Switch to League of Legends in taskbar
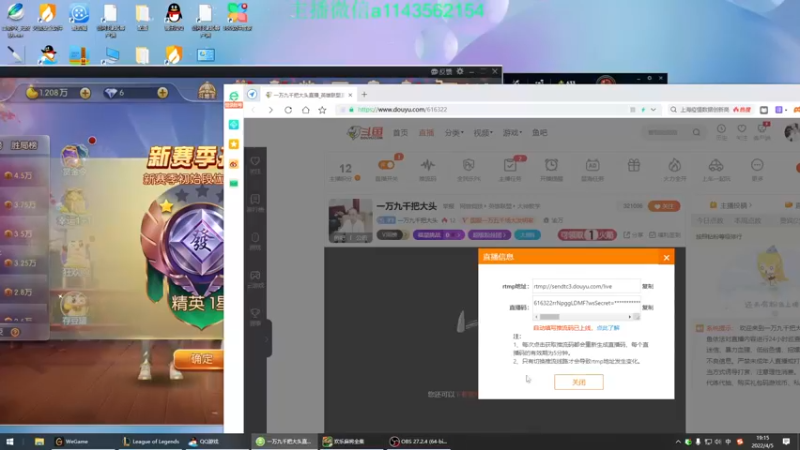800x450 pixels. (151, 441)
